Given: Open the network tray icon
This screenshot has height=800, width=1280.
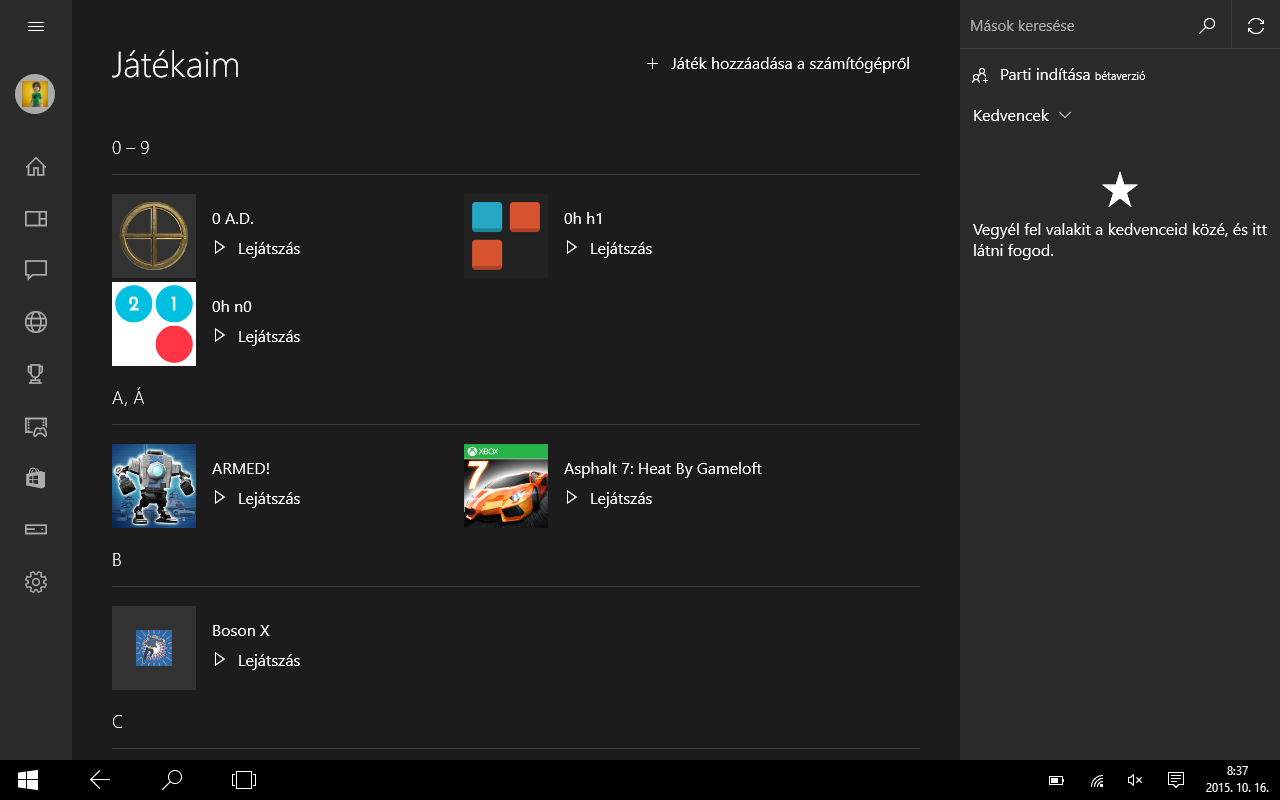Looking at the screenshot, I should coord(1097,780).
